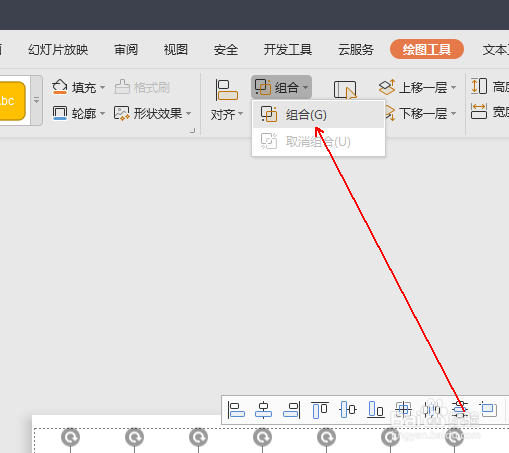Screen dimensions: 509x453
Task: Align bottom on the floating toolbar
Action: 376,410
